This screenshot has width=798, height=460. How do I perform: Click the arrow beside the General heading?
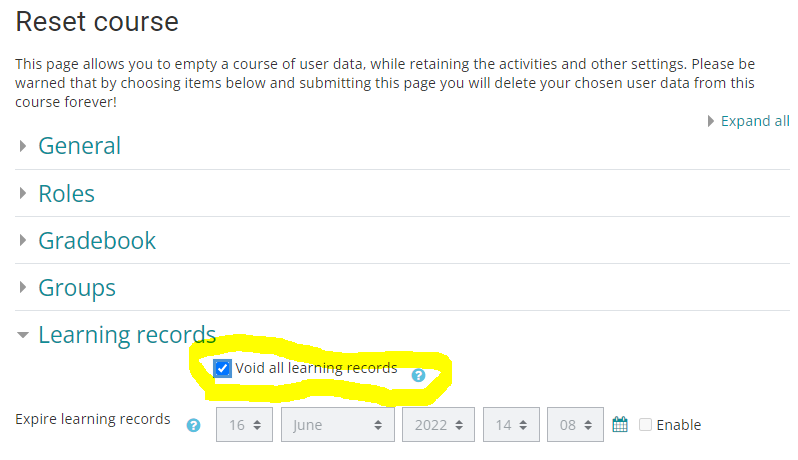[23, 146]
